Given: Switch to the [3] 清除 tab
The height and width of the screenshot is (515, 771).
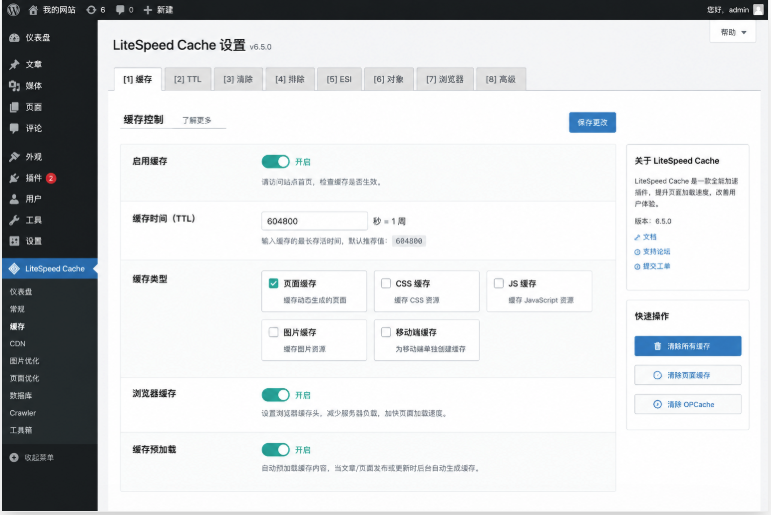Looking at the screenshot, I should (x=238, y=79).
